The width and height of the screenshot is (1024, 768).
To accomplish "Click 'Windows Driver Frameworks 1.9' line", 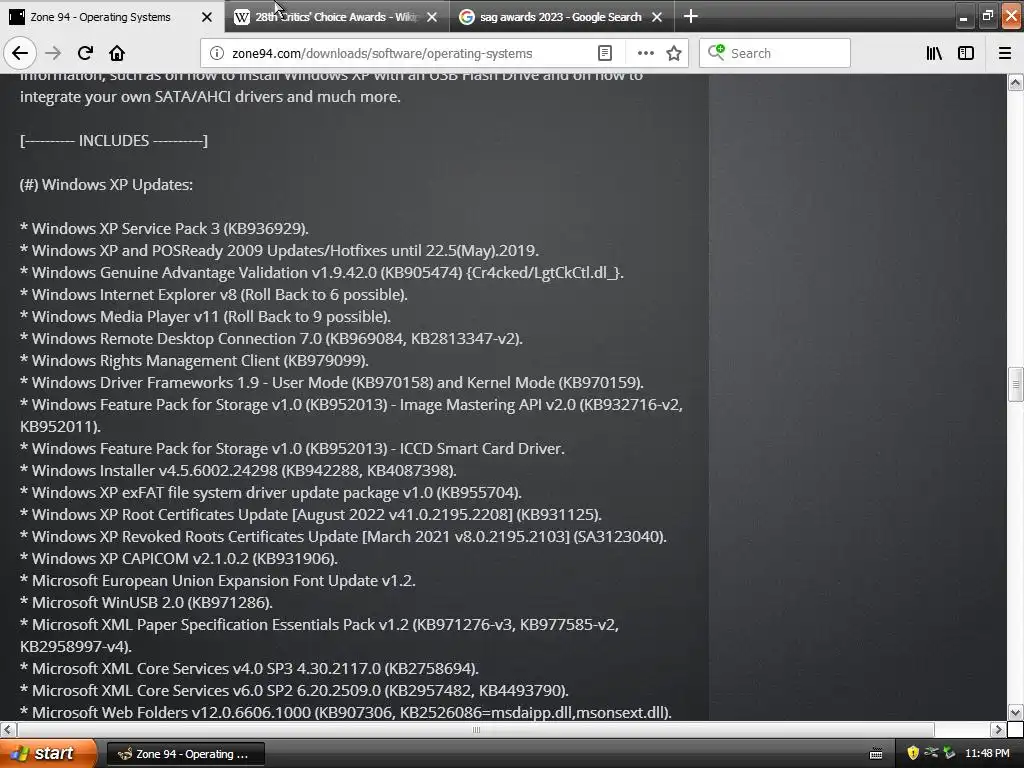I will click(x=332, y=383).
